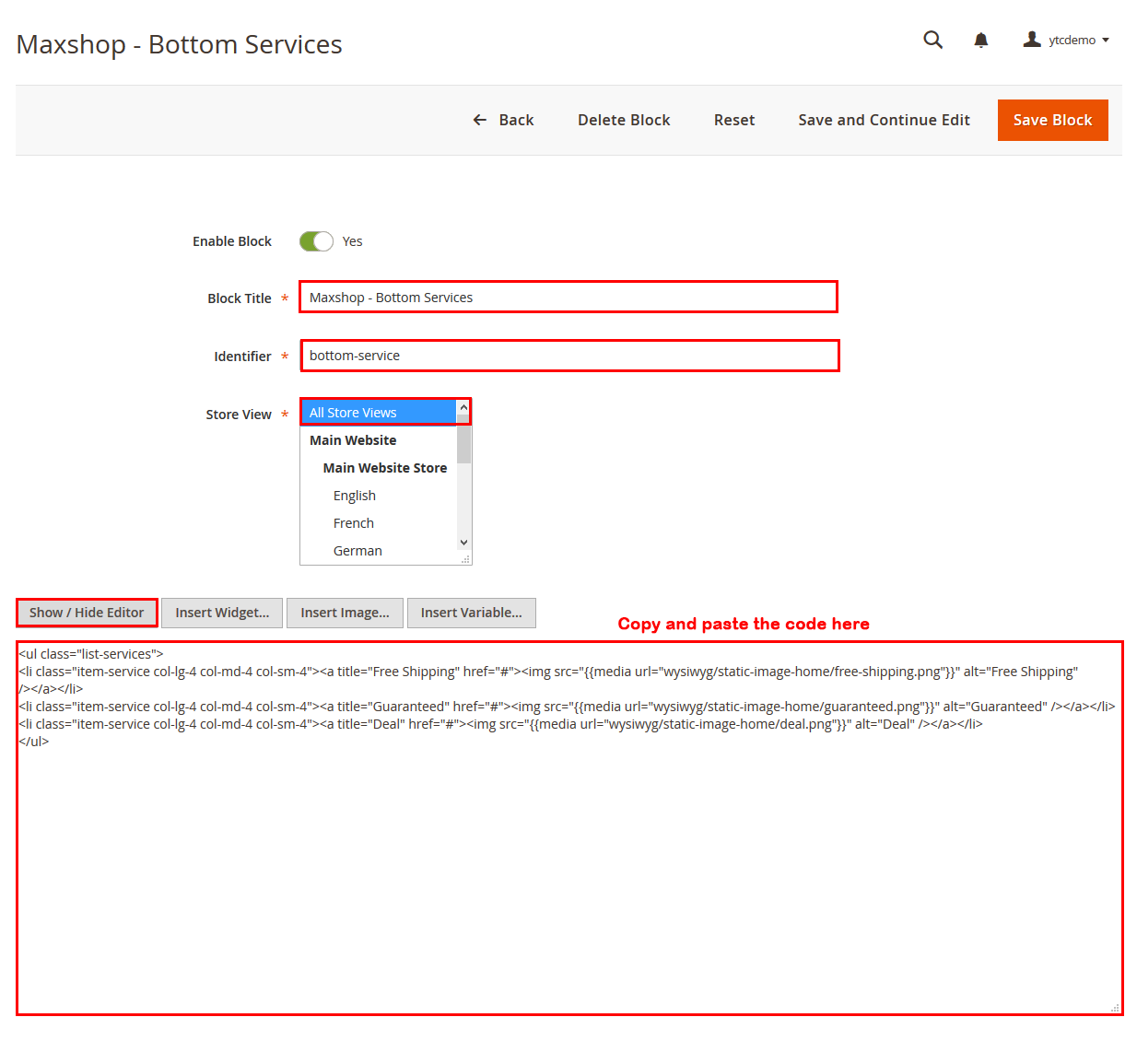
Task: Click the user avatar icon beside ytcdemo
Action: pos(1032,40)
